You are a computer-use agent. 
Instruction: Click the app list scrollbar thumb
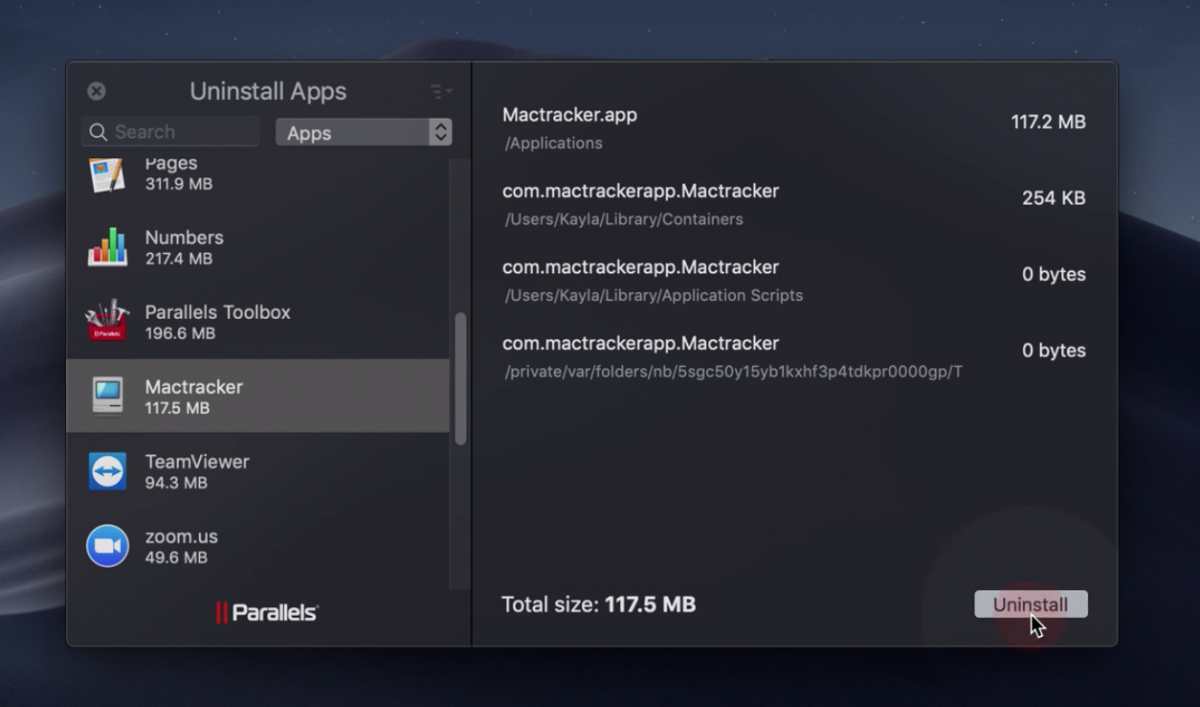(x=460, y=378)
